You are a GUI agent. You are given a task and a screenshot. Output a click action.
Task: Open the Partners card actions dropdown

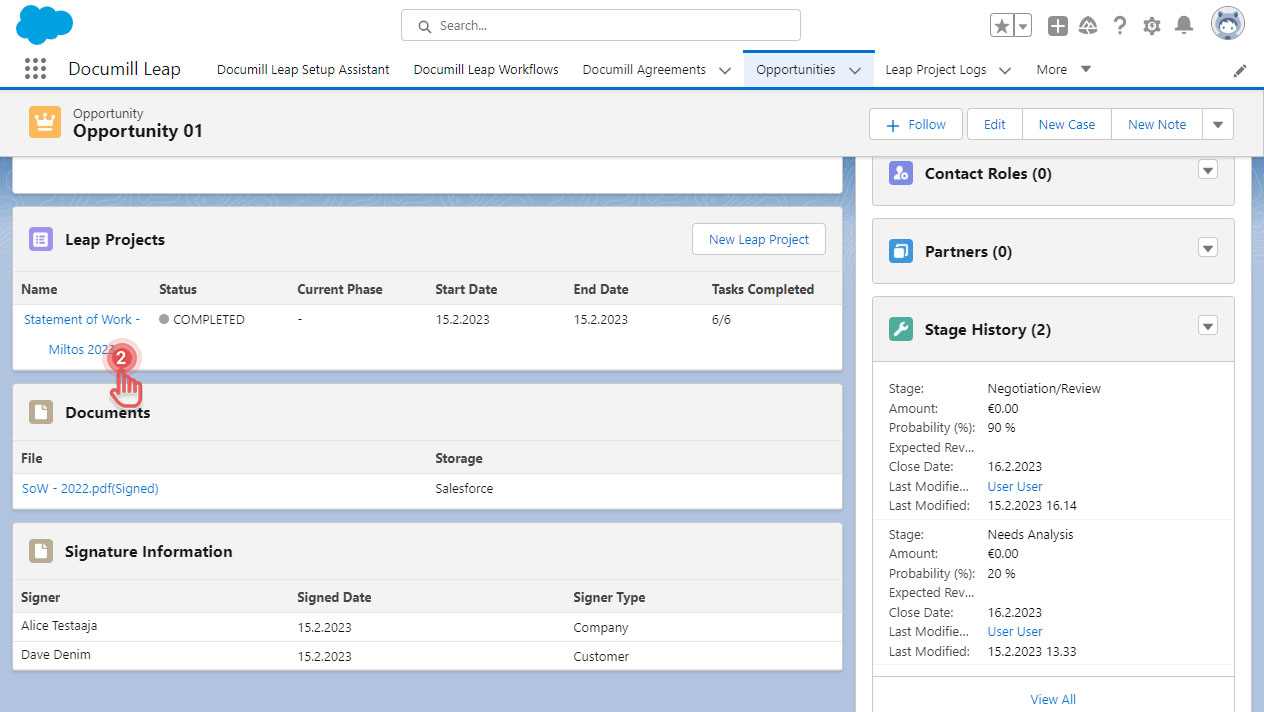tap(1208, 248)
